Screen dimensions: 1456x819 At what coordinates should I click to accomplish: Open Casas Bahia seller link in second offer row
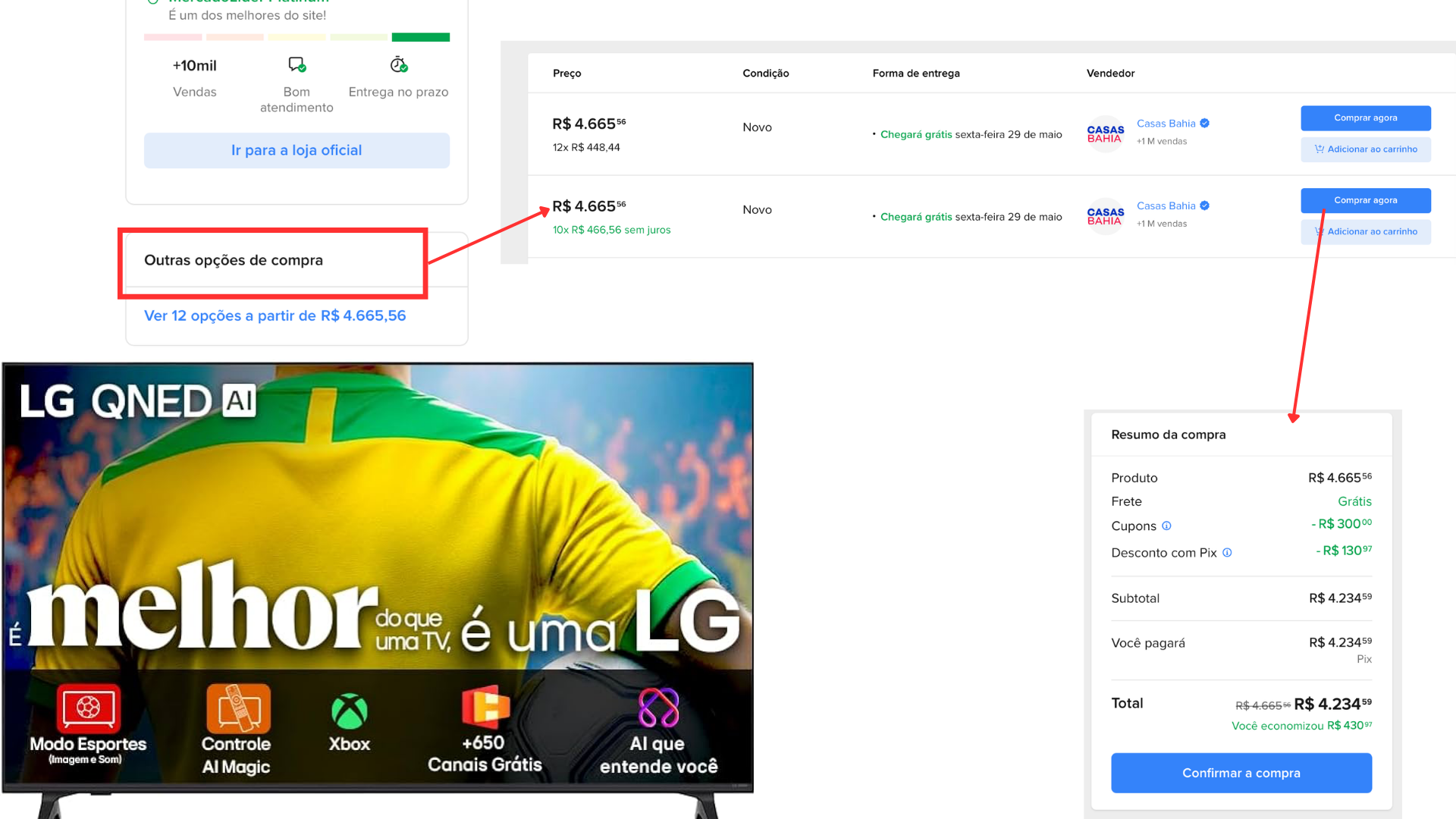(1166, 206)
